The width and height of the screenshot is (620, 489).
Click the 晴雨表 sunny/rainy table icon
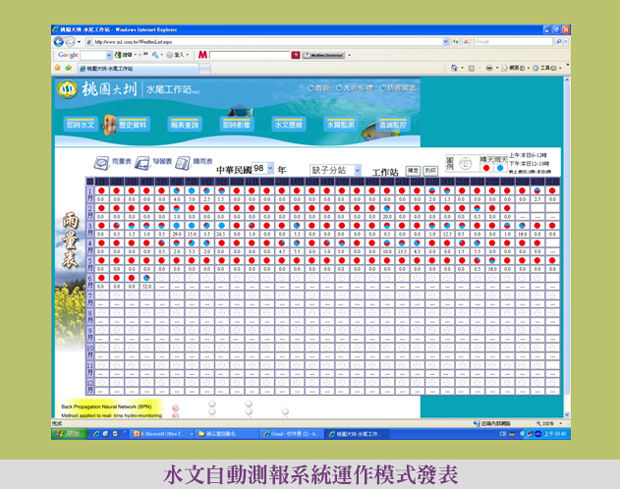(184, 161)
